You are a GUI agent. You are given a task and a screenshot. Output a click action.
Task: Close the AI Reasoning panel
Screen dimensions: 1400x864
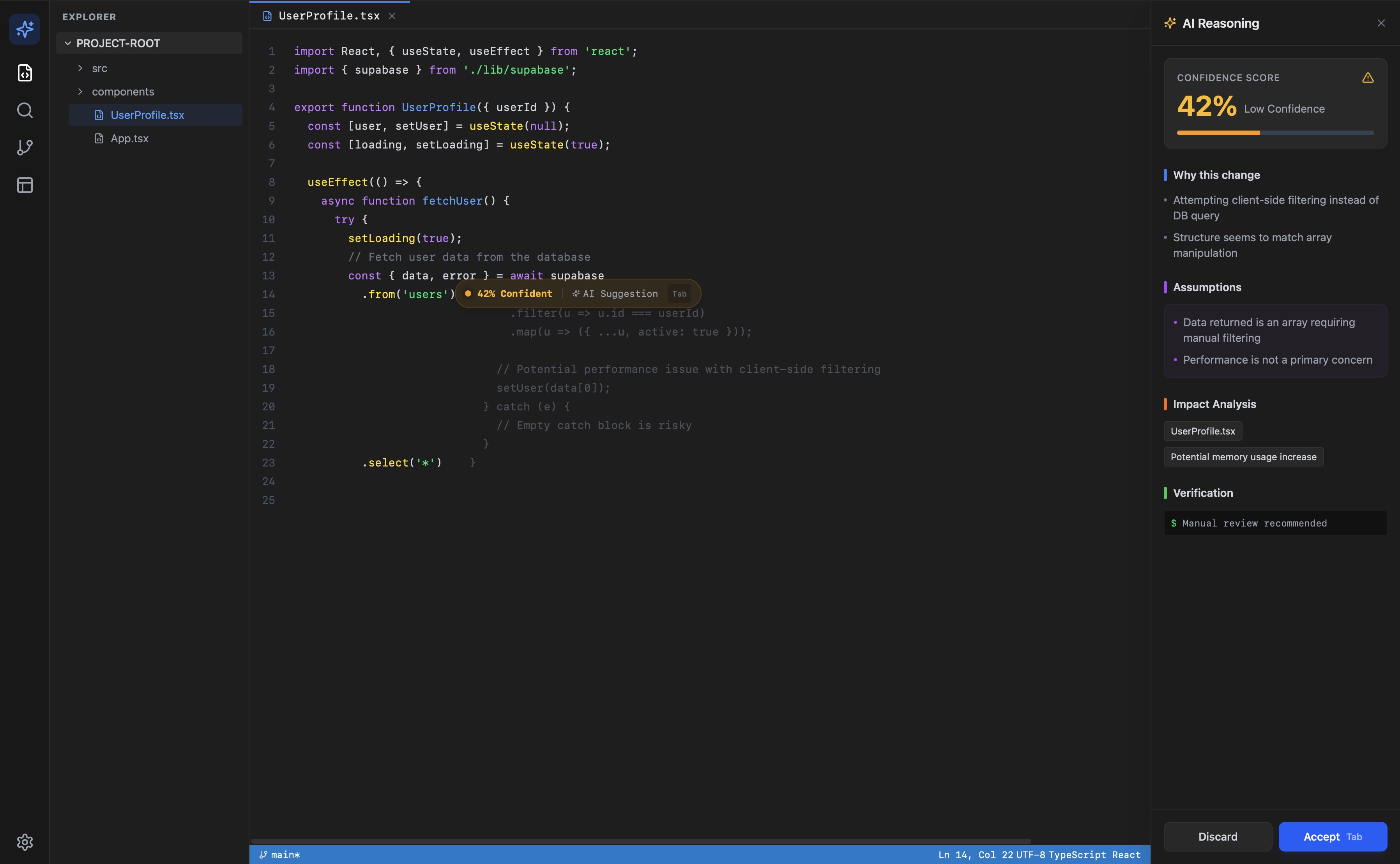pos(1381,23)
